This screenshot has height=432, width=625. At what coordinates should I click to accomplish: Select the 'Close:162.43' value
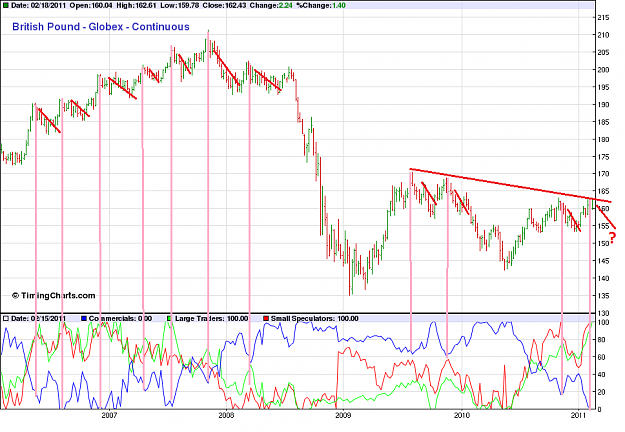[x=224, y=6]
